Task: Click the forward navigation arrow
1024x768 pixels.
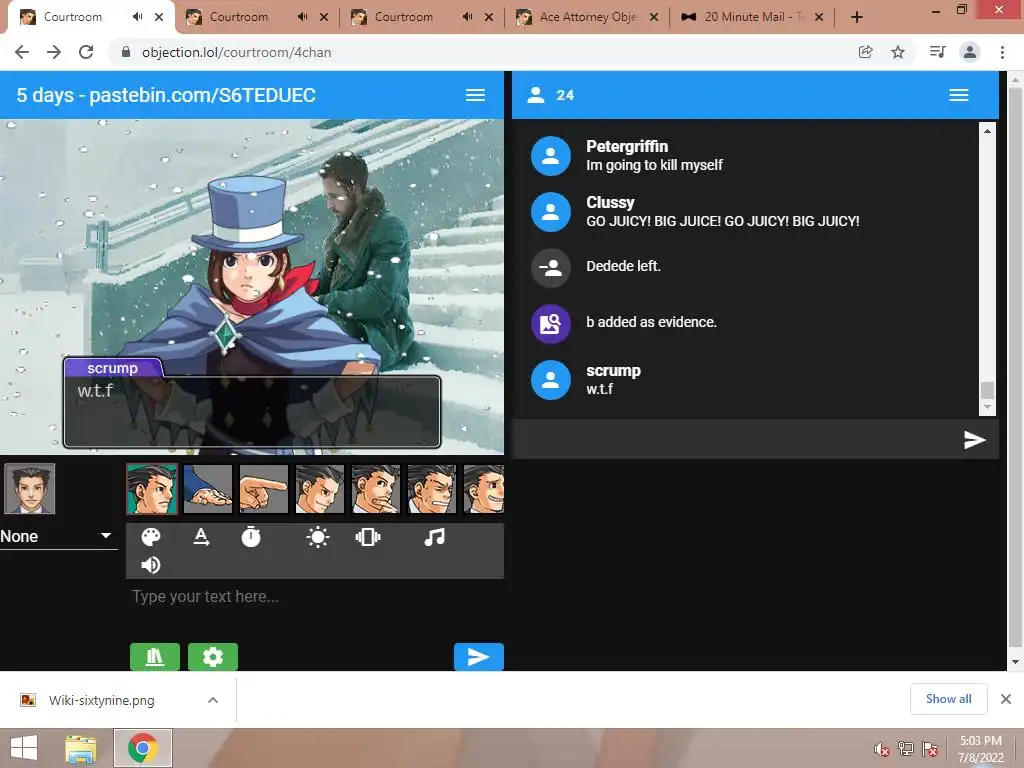Action: click(x=54, y=52)
